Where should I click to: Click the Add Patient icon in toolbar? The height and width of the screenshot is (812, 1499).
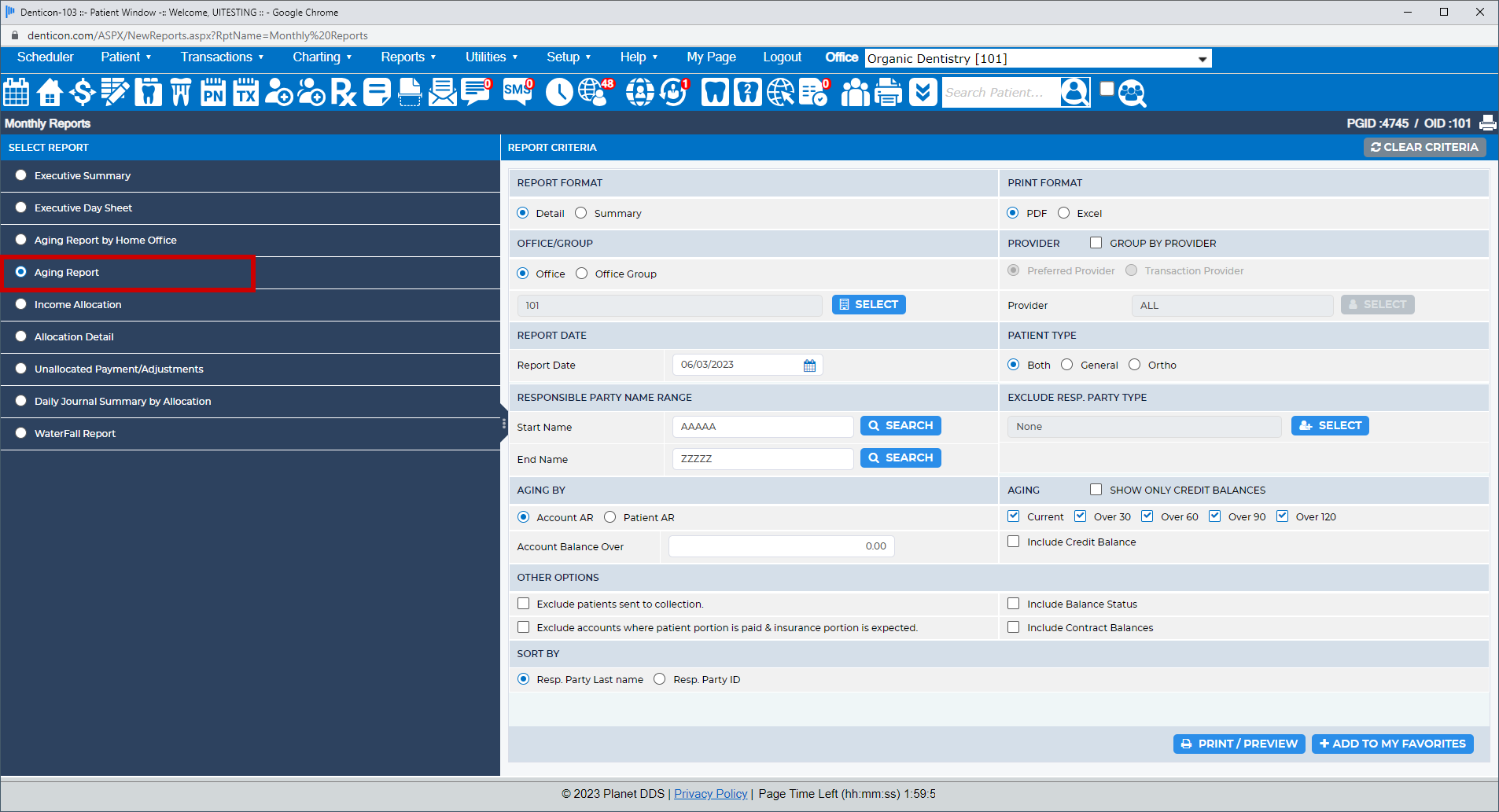[278, 92]
